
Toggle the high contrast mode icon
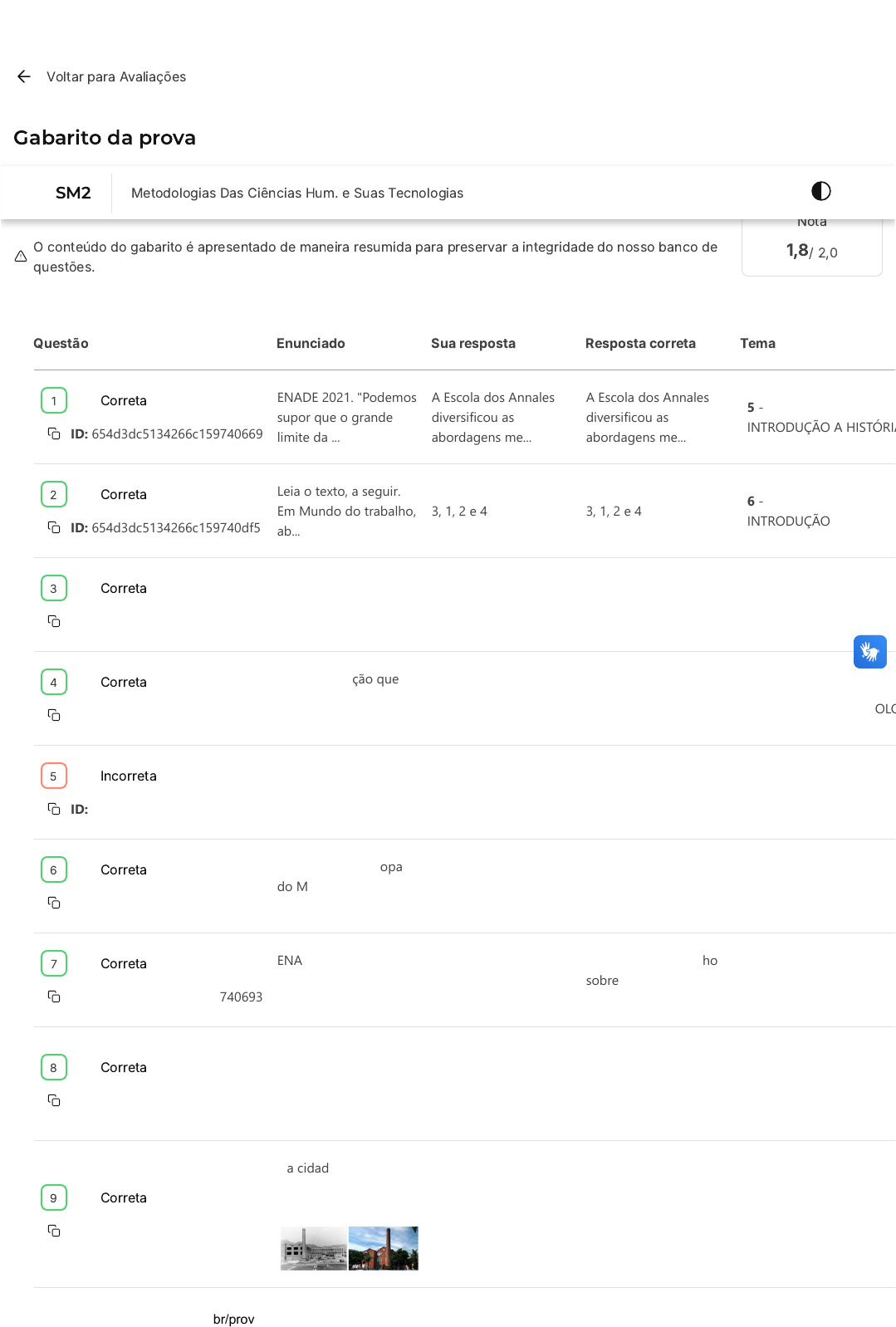coord(820,191)
